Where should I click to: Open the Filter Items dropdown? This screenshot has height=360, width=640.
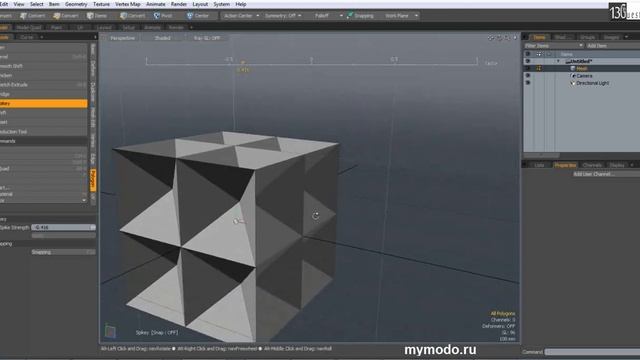[x=553, y=46]
